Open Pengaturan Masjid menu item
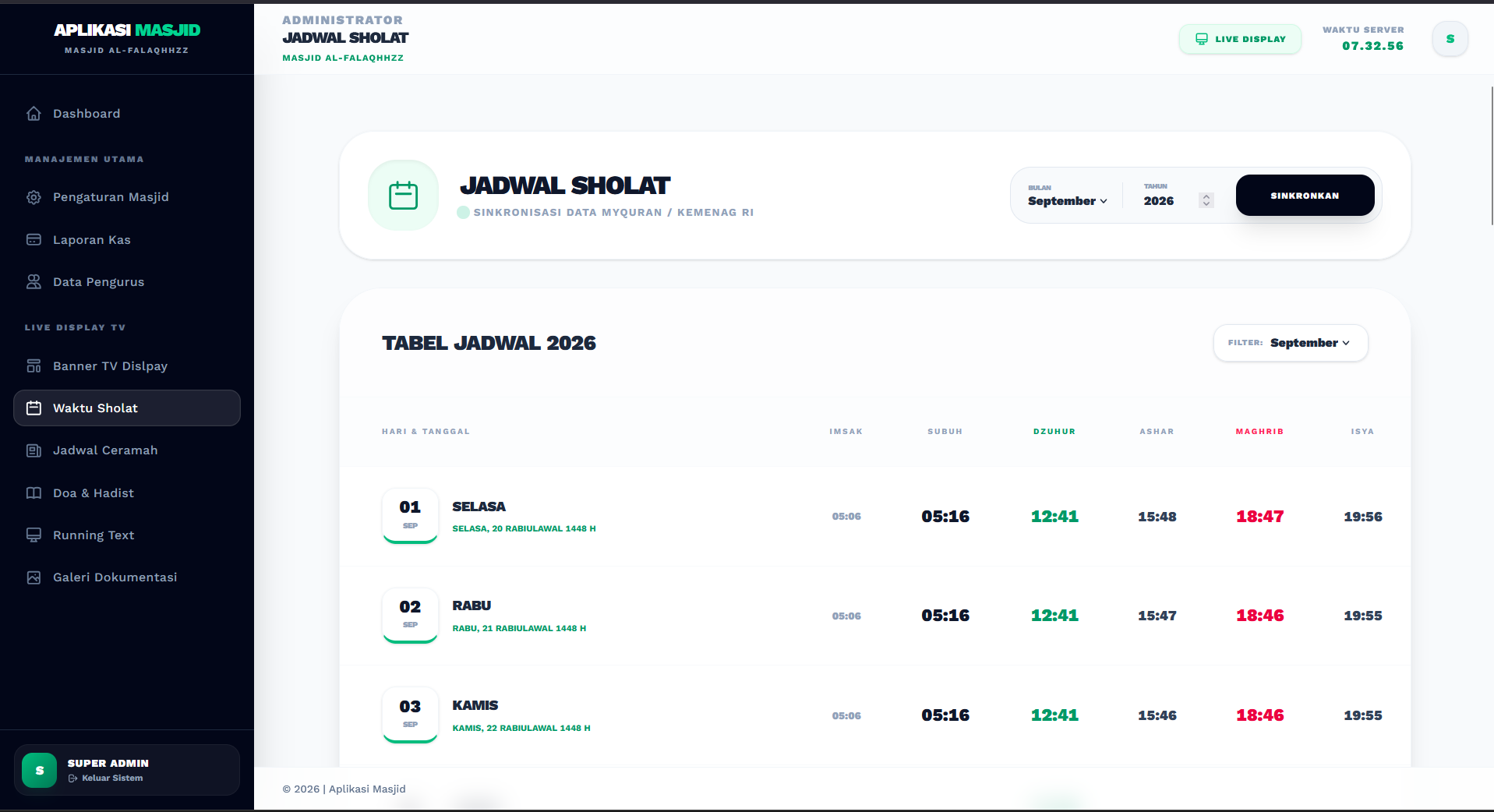 127,197
